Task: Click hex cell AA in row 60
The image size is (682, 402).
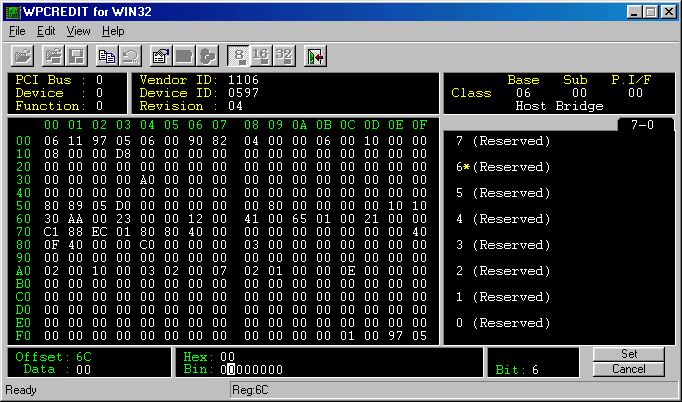Action: point(76,219)
